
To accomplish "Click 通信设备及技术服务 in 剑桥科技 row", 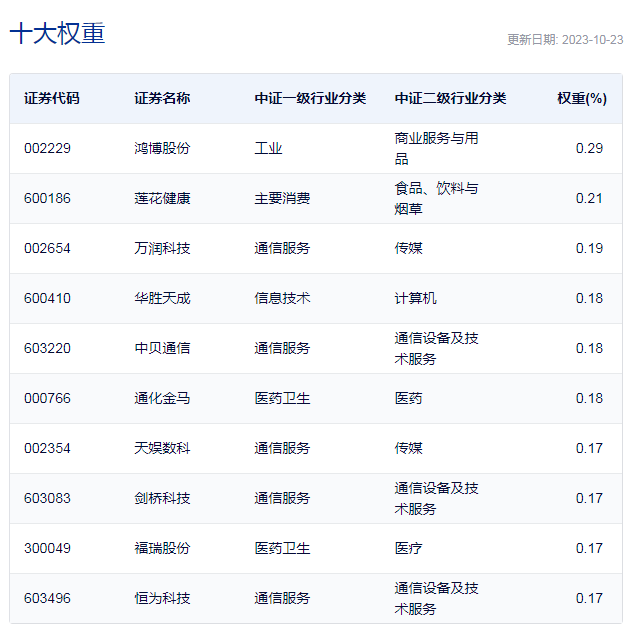I will point(437,499).
